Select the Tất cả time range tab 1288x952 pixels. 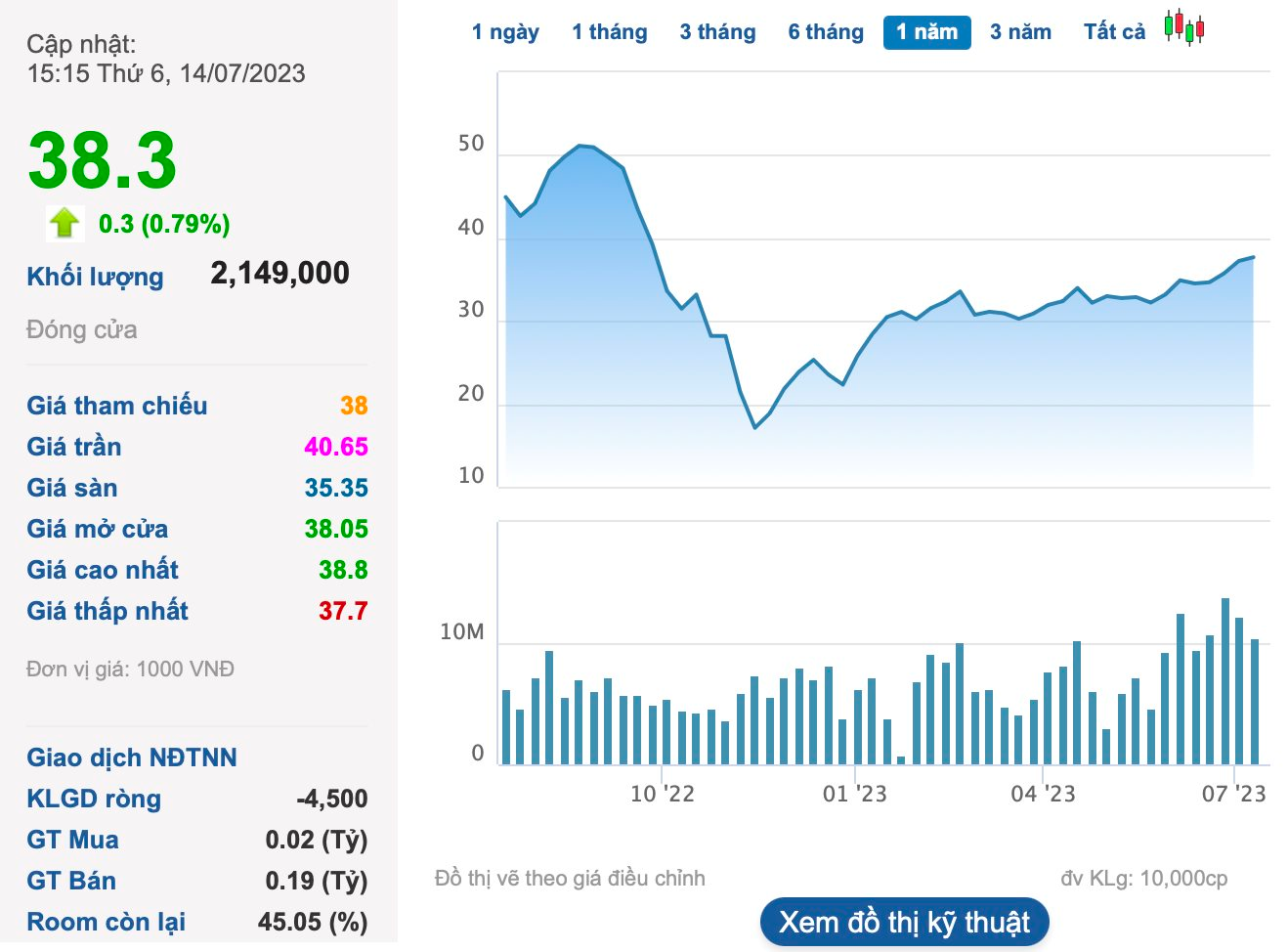pos(1115,32)
